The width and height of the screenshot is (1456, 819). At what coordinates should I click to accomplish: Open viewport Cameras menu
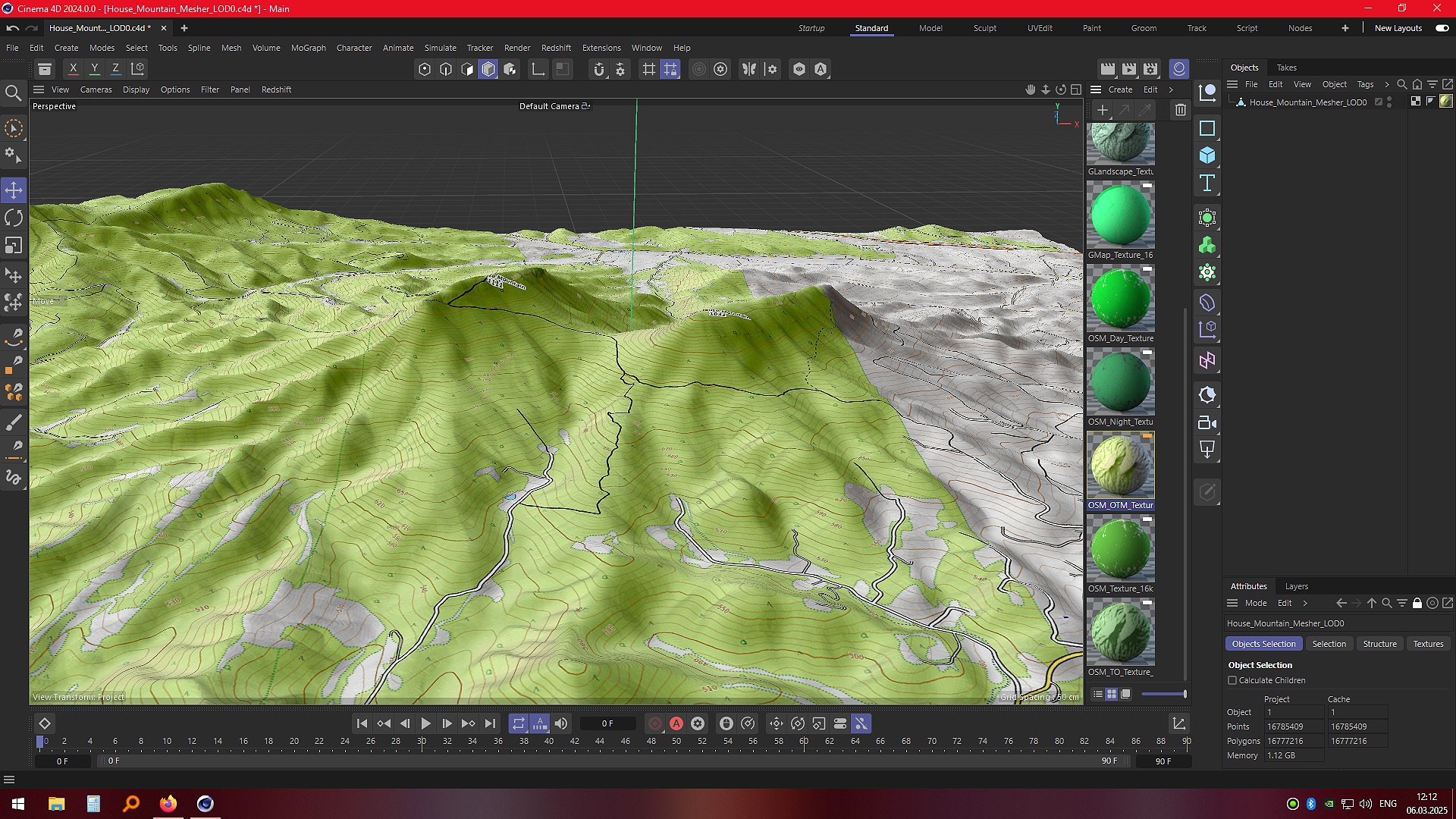(x=96, y=89)
